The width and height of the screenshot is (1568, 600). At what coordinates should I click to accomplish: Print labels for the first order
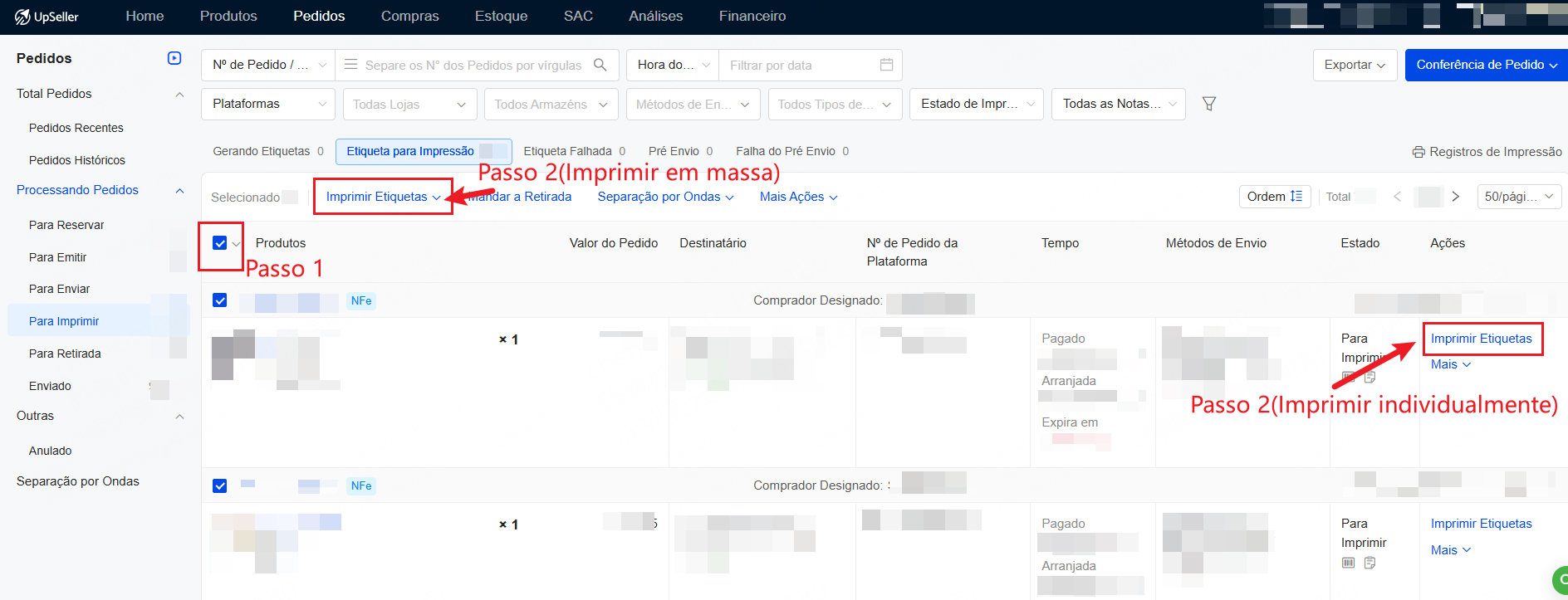point(1481,339)
